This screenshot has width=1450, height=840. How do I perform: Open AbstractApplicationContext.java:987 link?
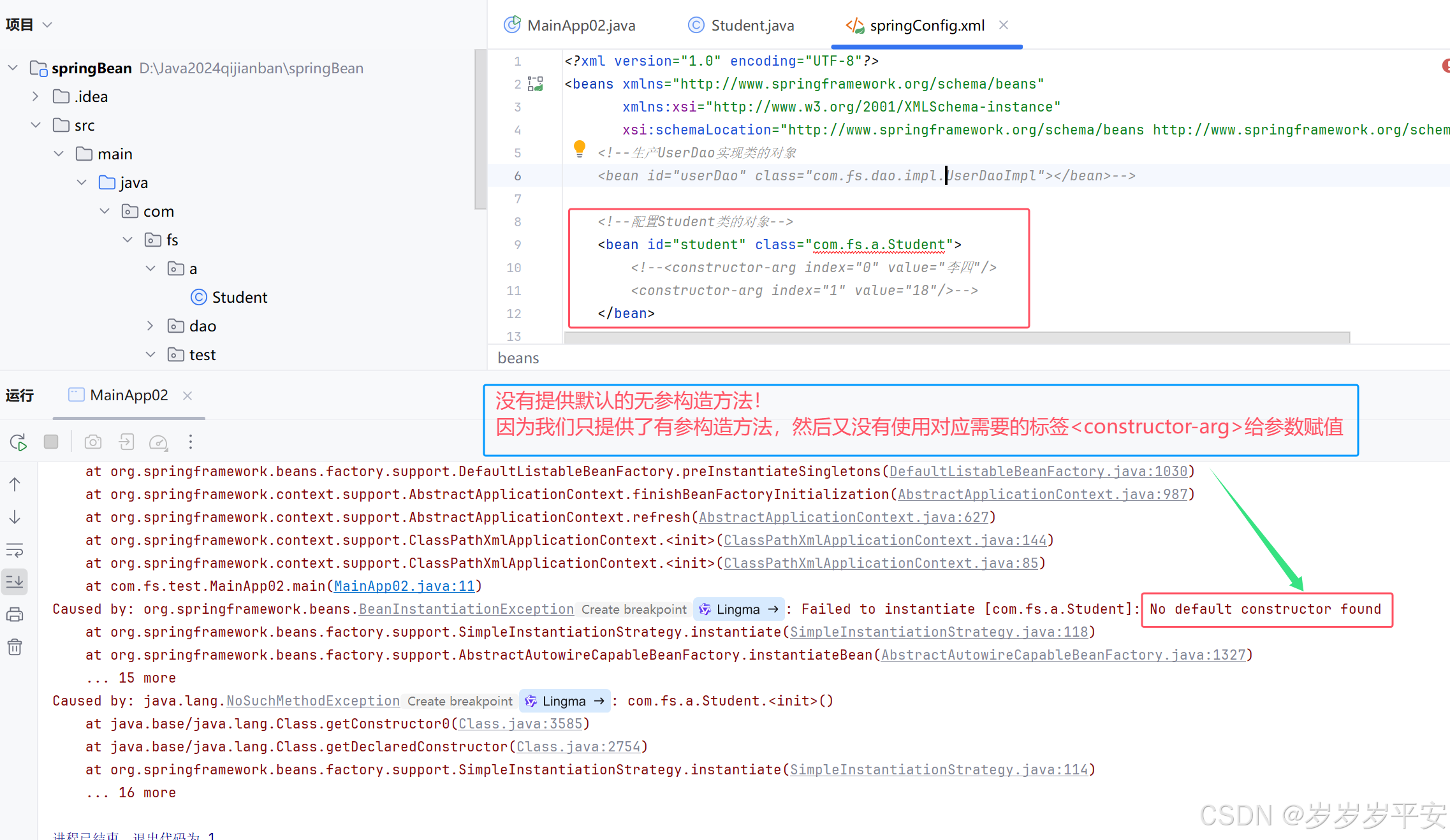click(x=1043, y=495)
